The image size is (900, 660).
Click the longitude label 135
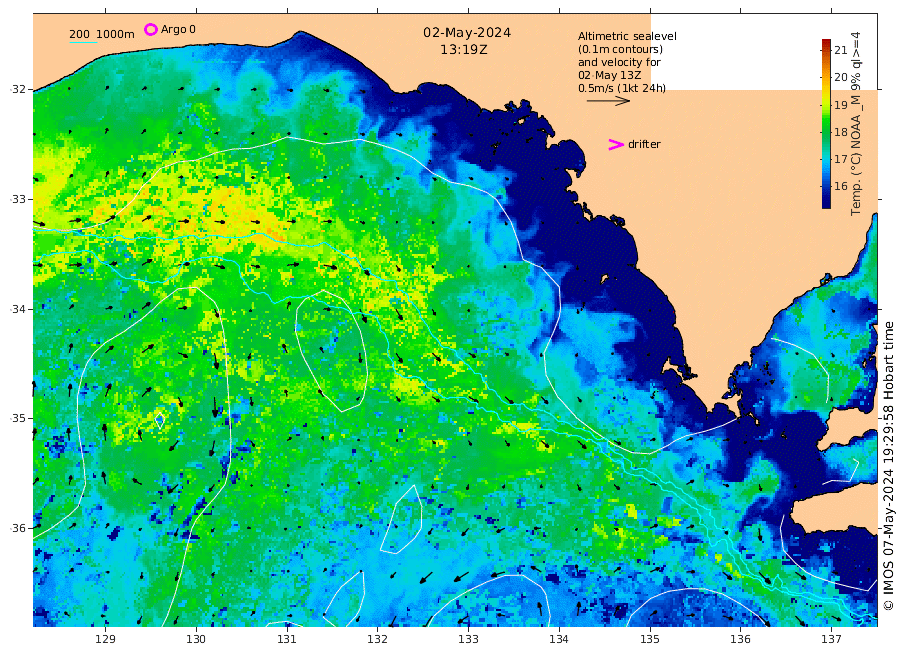click(x=650, y=639)
